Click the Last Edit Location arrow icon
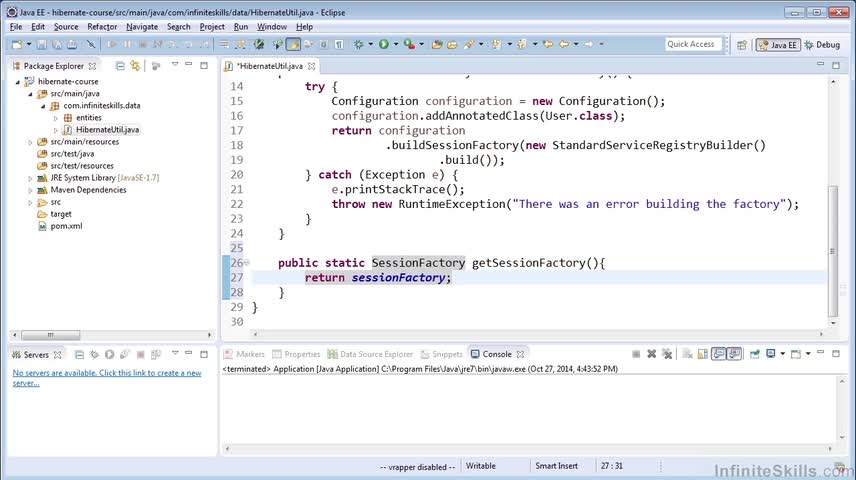Screen dimensions: 856x480 click(x=548, y=44)
